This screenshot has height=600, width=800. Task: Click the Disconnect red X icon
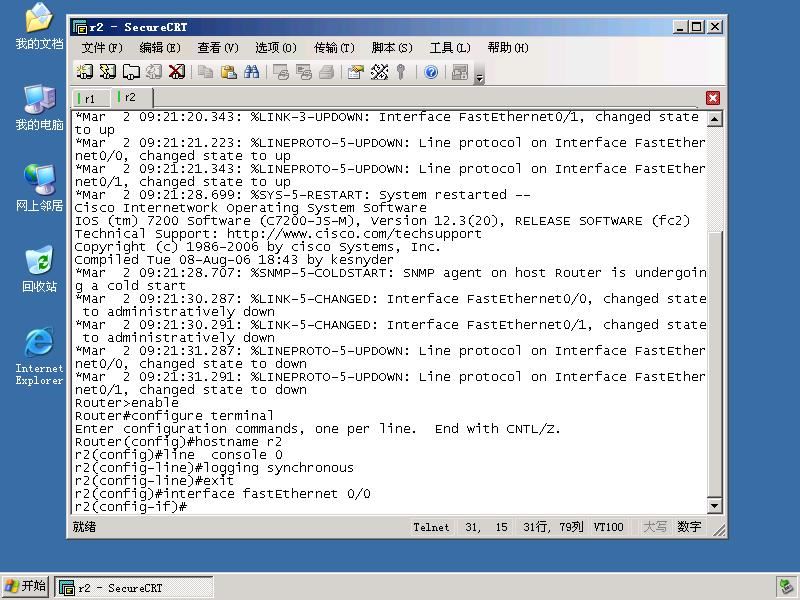coord(177,72)
